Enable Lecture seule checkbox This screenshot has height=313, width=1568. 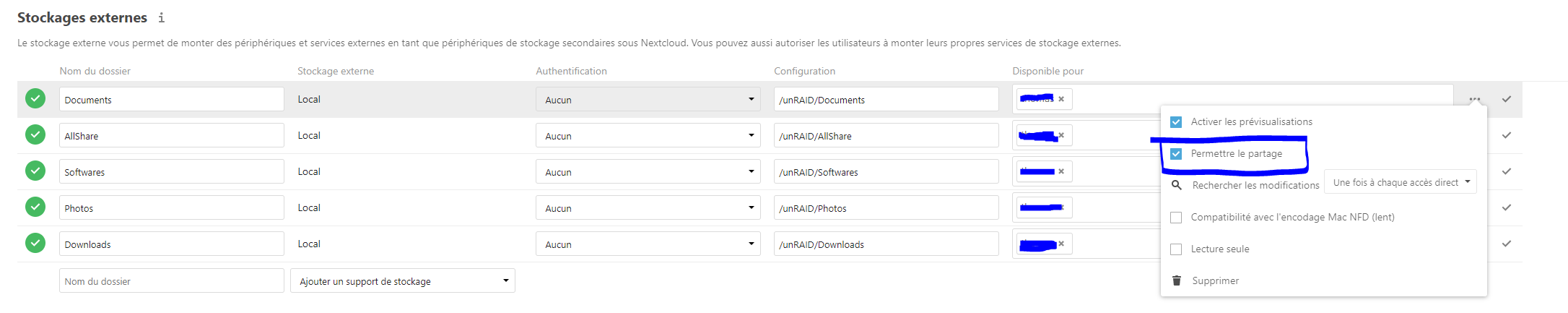(x=1176, y=249)
